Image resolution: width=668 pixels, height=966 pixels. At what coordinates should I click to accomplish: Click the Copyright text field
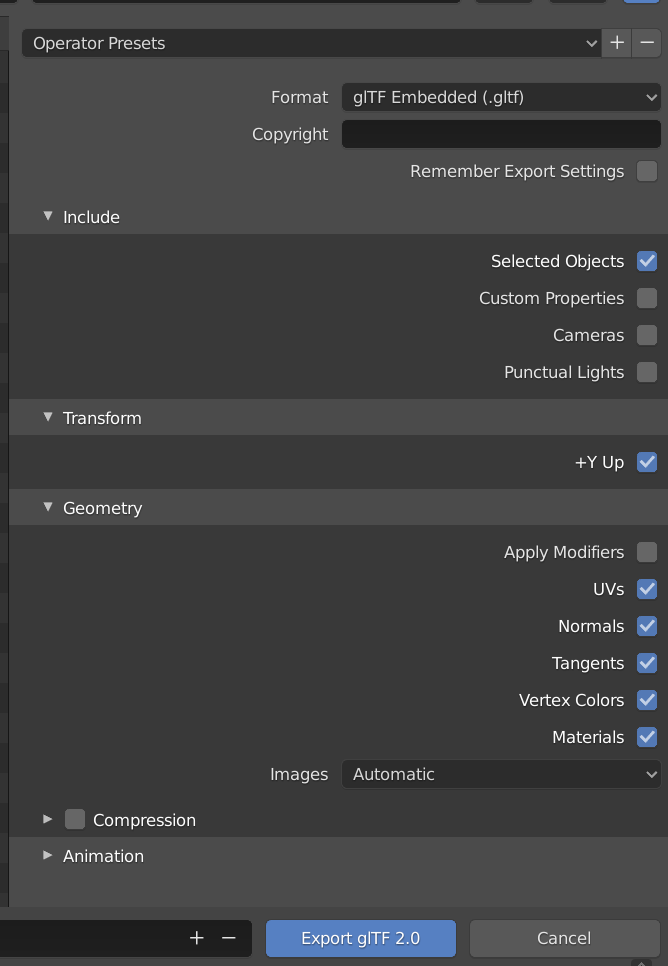501,134
